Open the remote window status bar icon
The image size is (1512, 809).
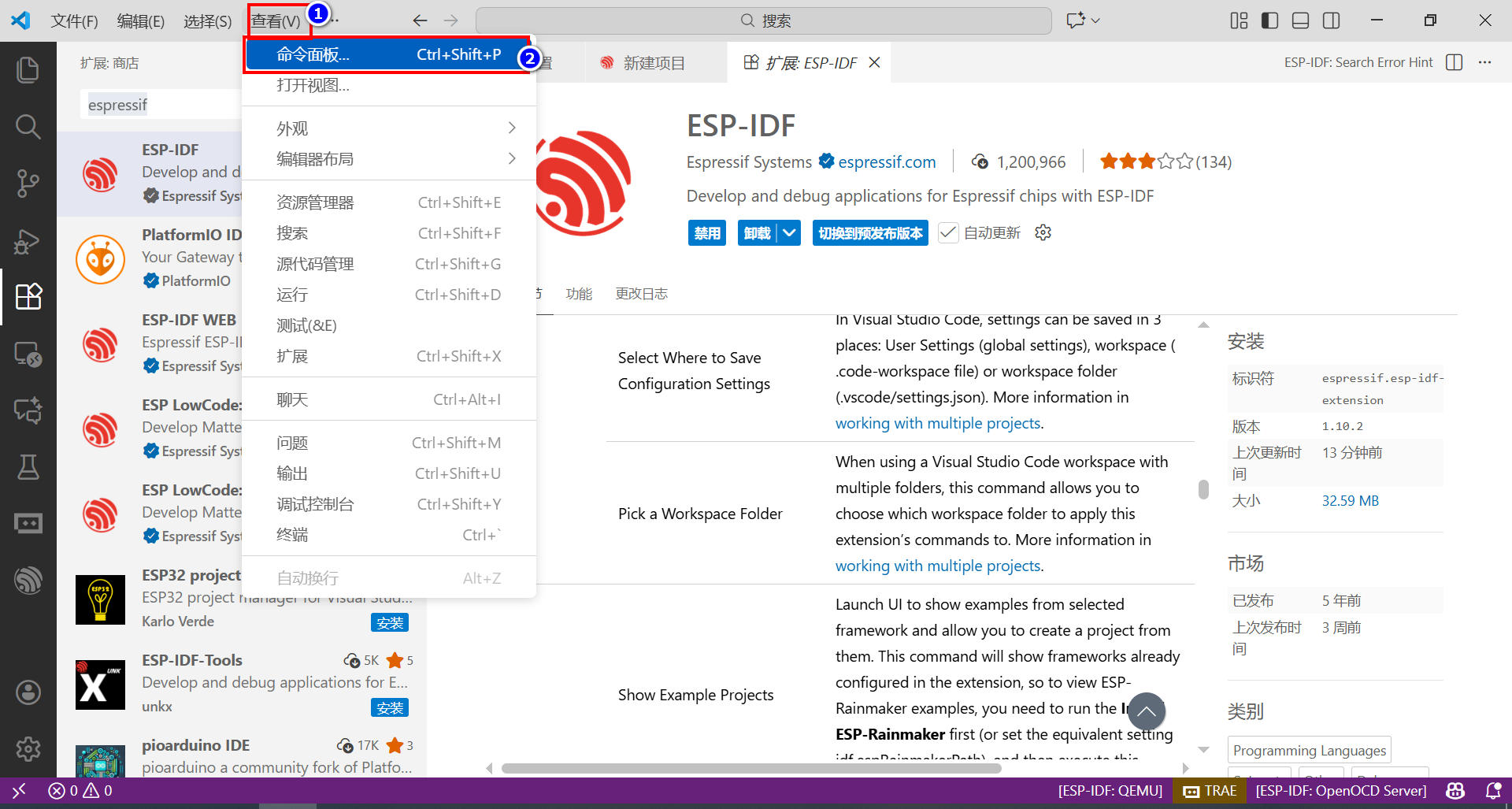click(x=20, y=790)
